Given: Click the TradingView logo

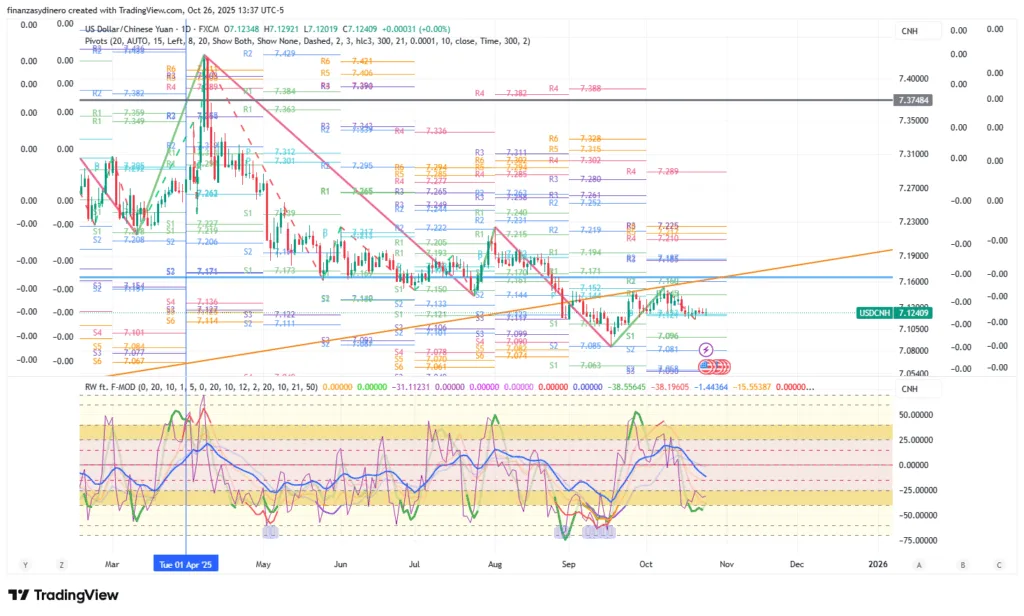Looking at the screenshot, I should [63, 596].
